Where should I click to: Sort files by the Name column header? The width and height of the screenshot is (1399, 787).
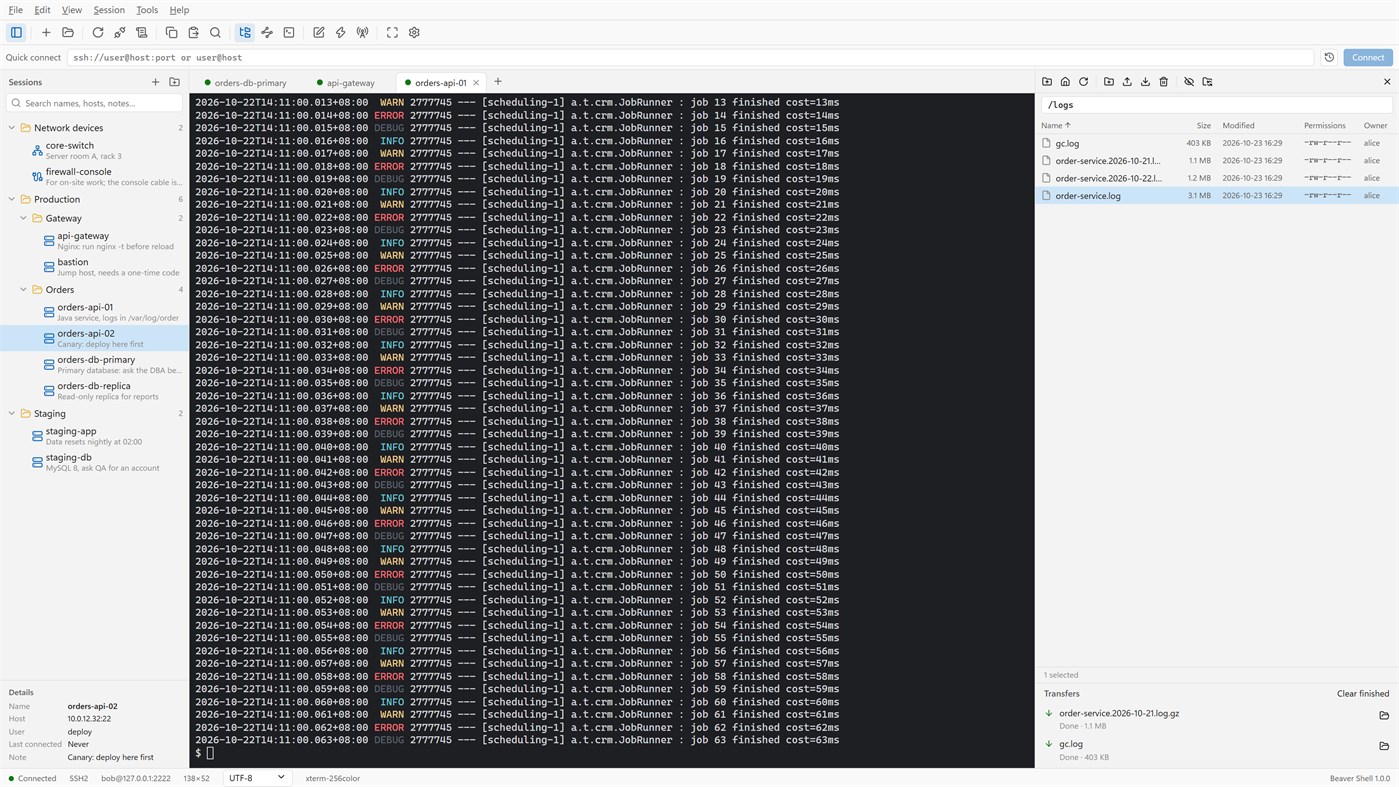[x=1055, y=126]
